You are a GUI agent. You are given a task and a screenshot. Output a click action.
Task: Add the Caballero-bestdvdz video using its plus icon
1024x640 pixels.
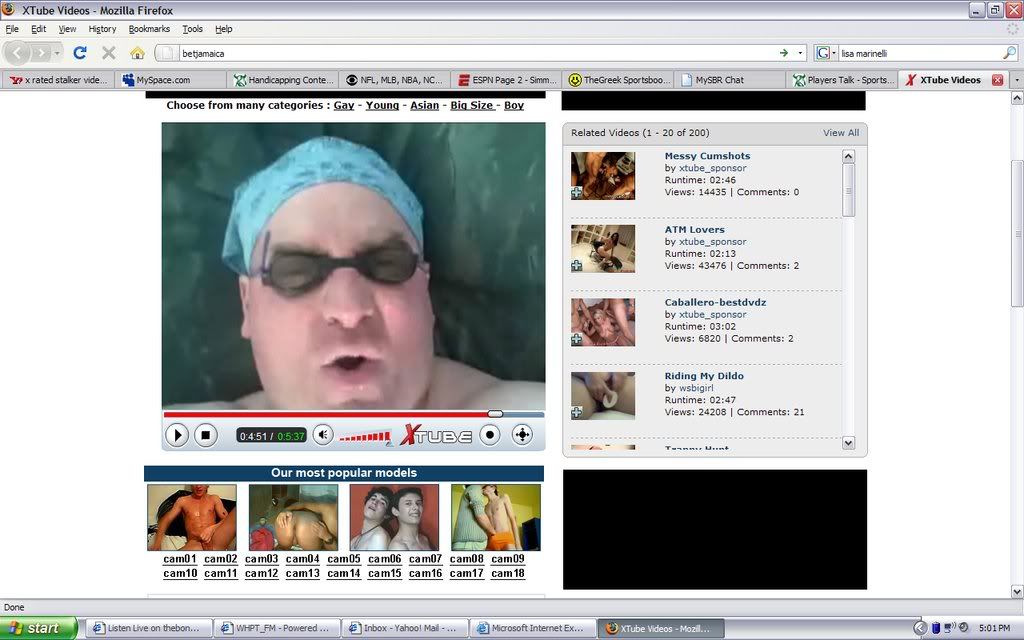click(577, 340)
